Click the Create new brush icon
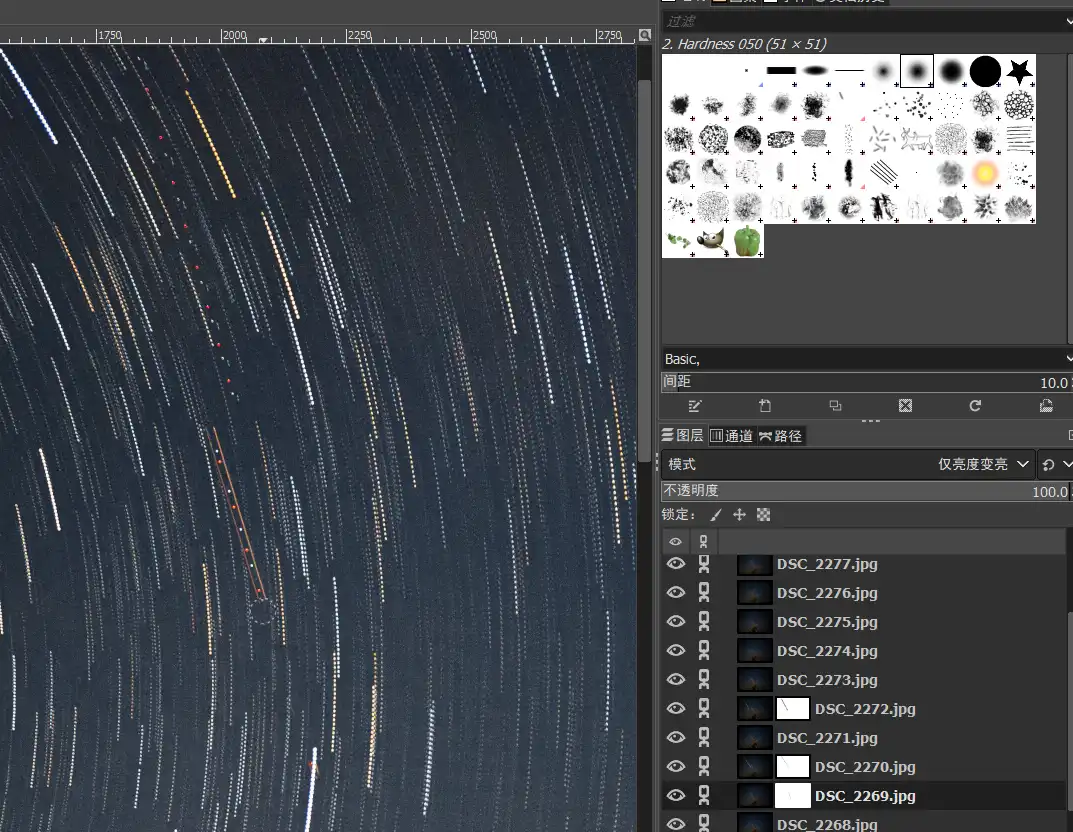Viewport: 1073px width, 832px height. (765, 406)
